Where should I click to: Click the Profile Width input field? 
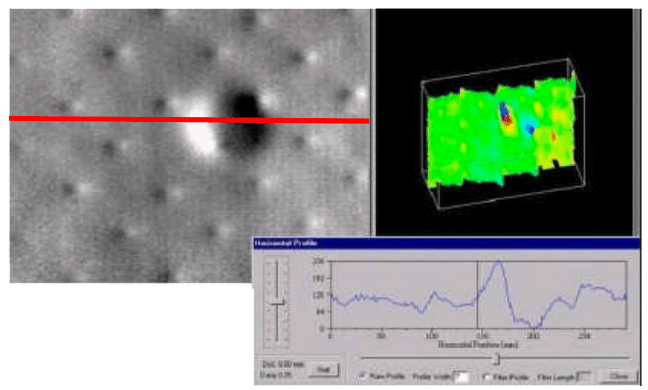tap(462, 377)
